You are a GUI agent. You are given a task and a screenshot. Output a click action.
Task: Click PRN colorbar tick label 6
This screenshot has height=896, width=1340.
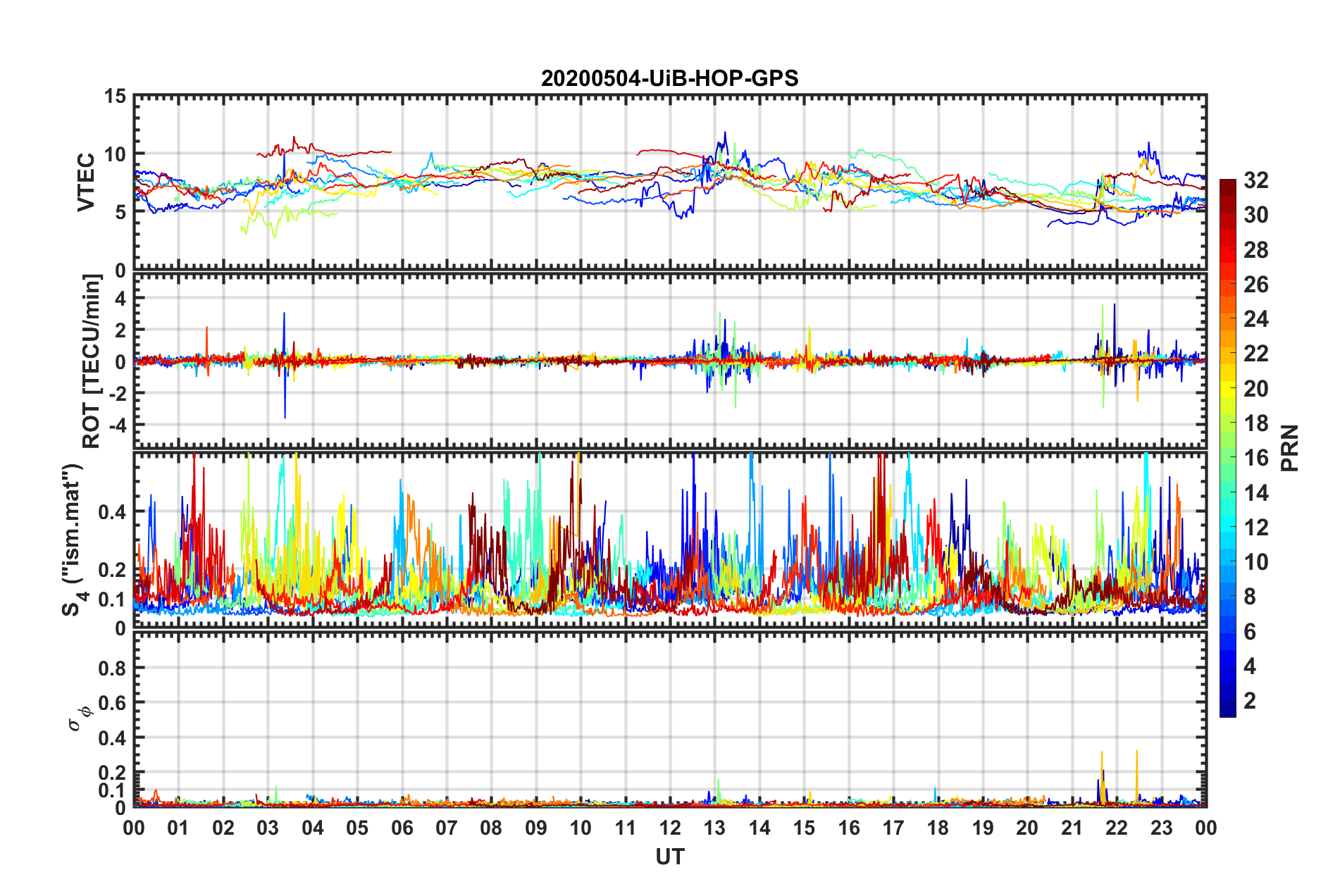[x=1250, y=632]
